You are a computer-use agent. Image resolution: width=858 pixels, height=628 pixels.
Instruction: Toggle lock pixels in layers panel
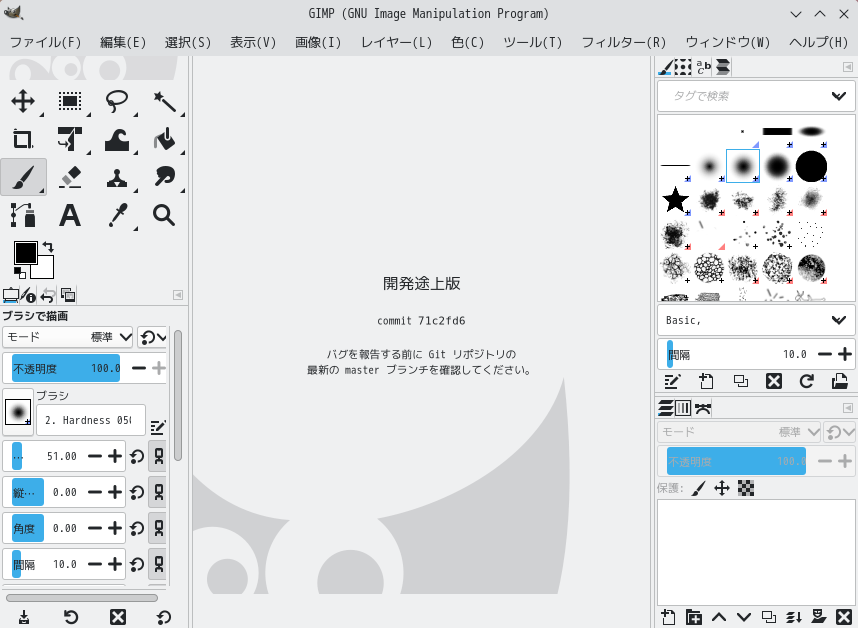[x=698, y=488]
